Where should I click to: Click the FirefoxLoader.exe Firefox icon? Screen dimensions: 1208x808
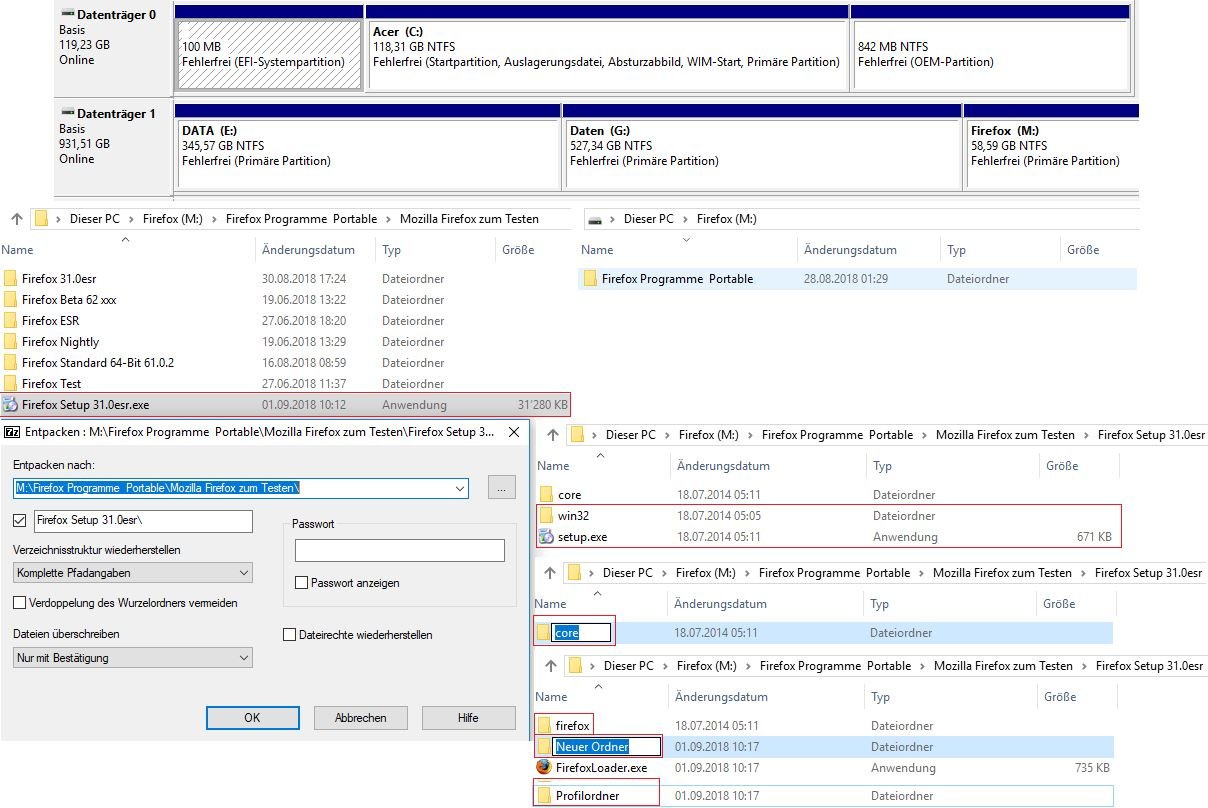pos(544,767)
